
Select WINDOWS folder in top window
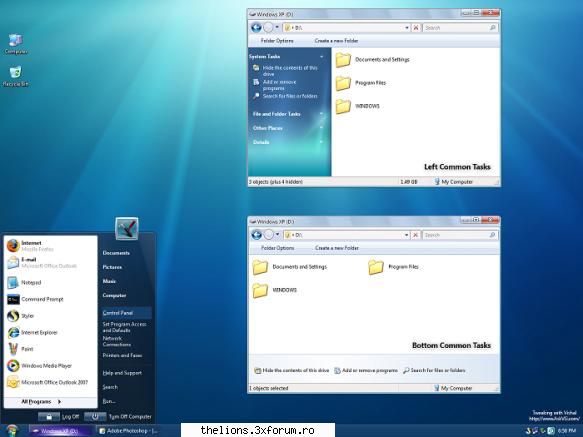pos(358,106)
